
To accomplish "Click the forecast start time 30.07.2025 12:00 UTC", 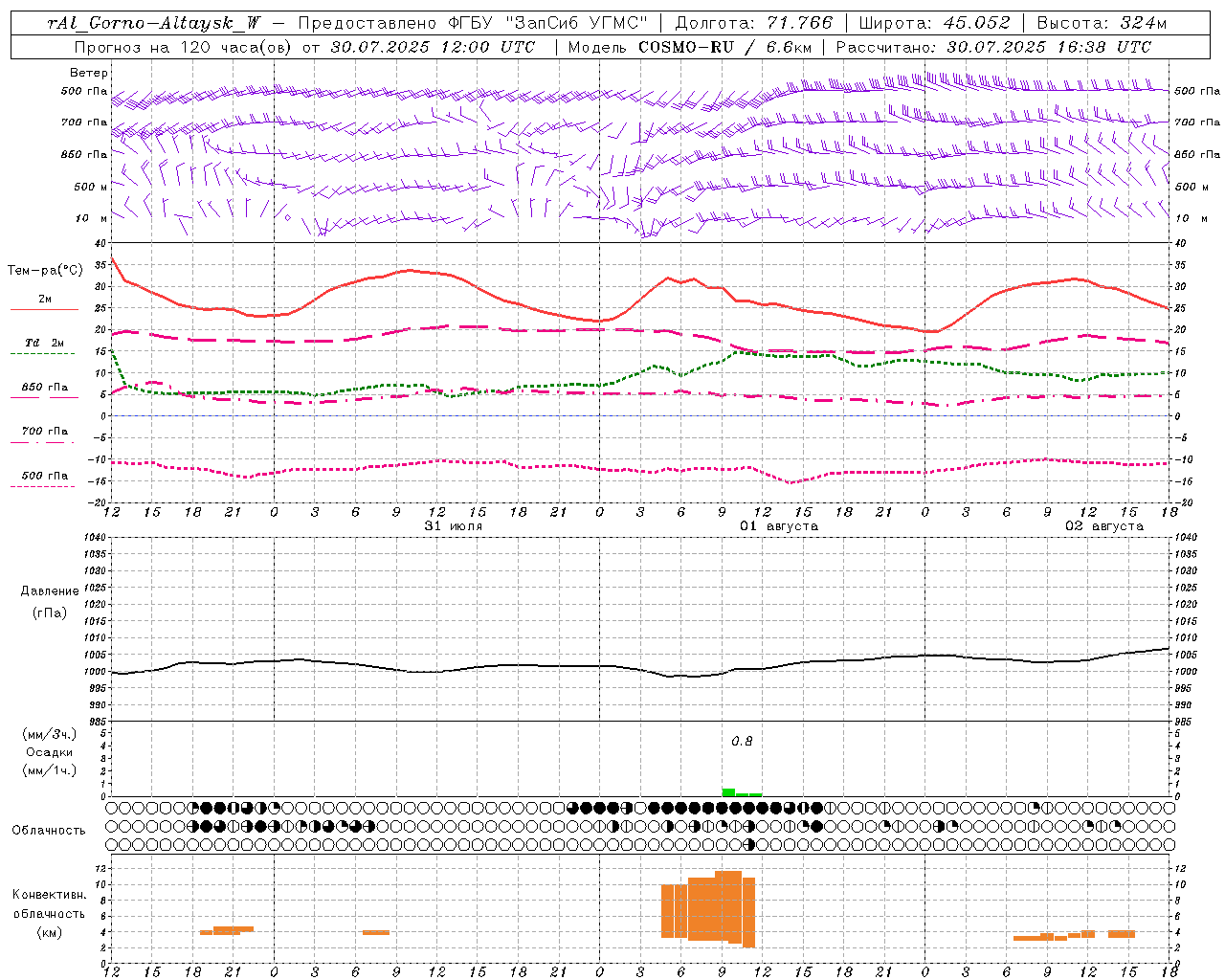I will (x=433, y=47).
